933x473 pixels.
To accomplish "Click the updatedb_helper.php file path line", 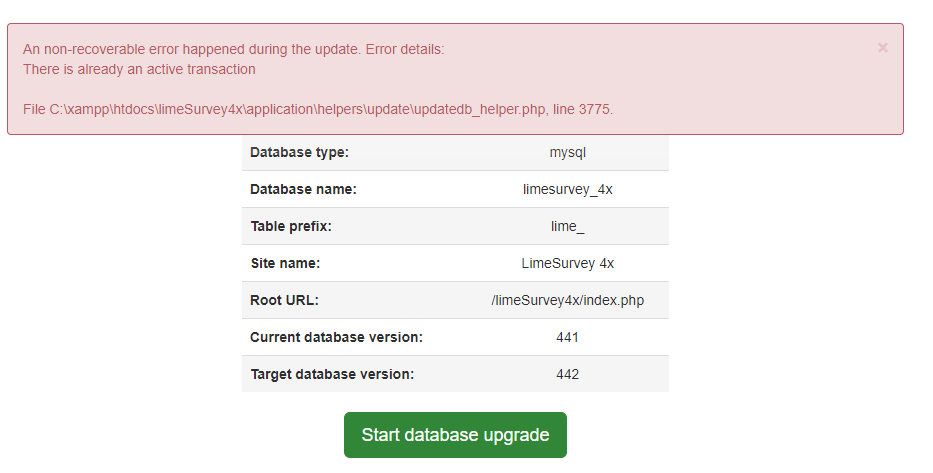I will [x=318, y=109].
